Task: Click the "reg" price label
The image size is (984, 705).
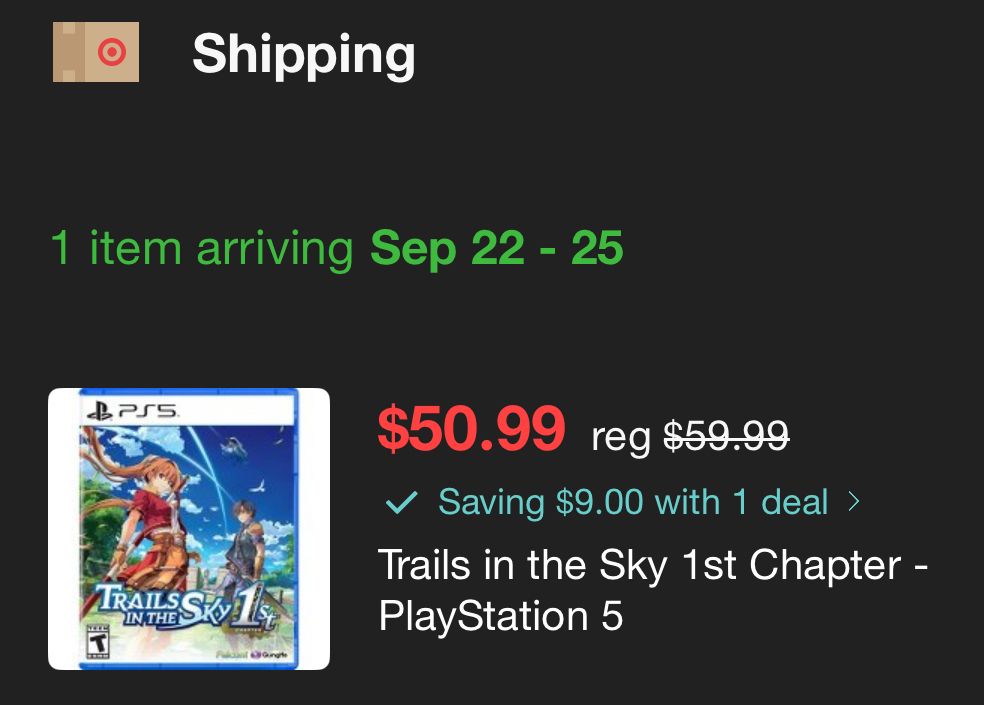Action: click(x=621, y=436)
